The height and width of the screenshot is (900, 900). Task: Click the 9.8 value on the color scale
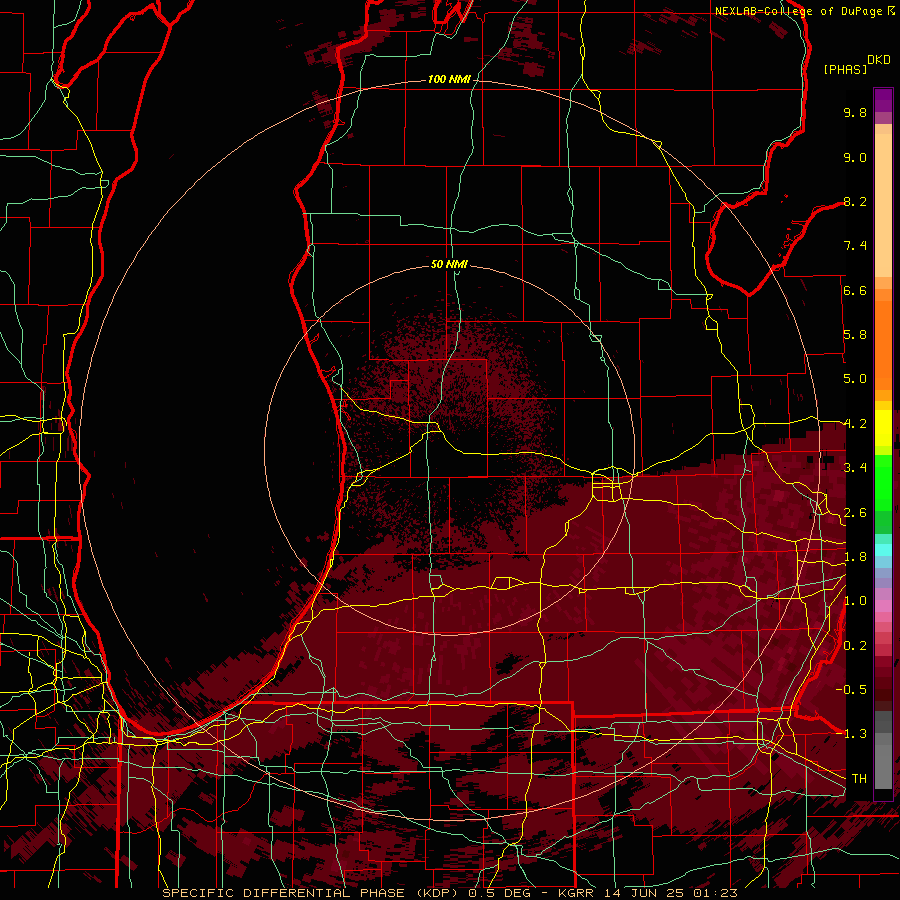coord(855,112)
